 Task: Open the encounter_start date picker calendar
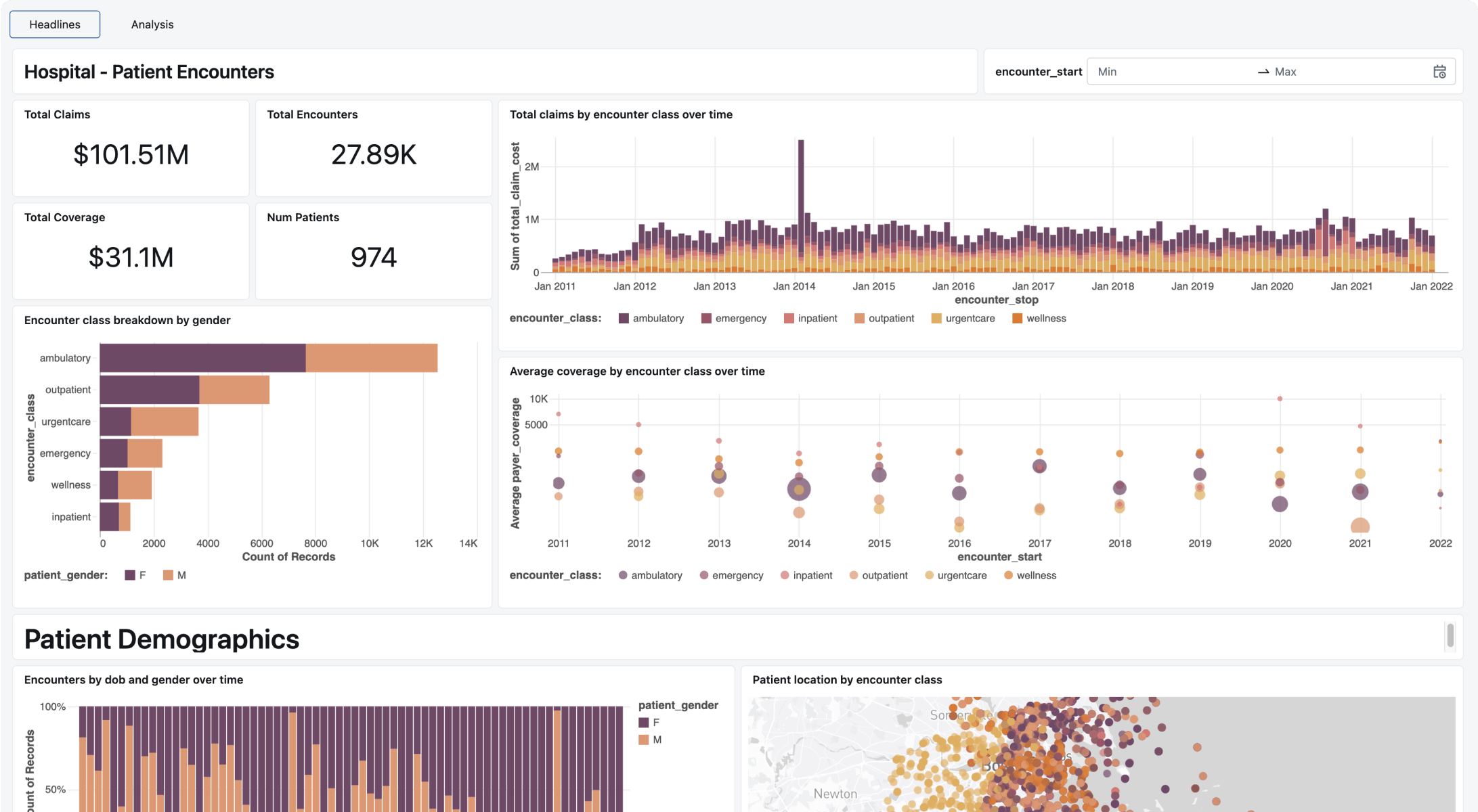pyautogui.click(x=1438, y=71)
